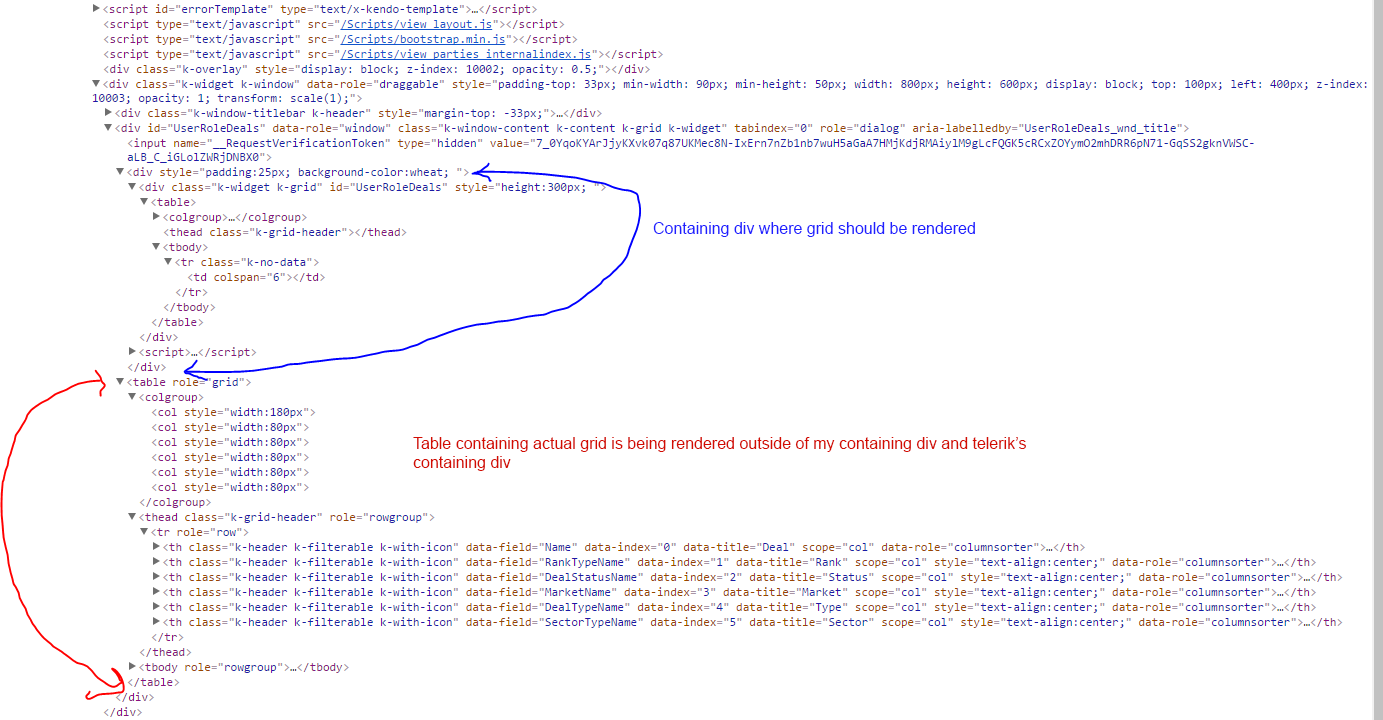Collapse the k-no-data tr node

168,262
